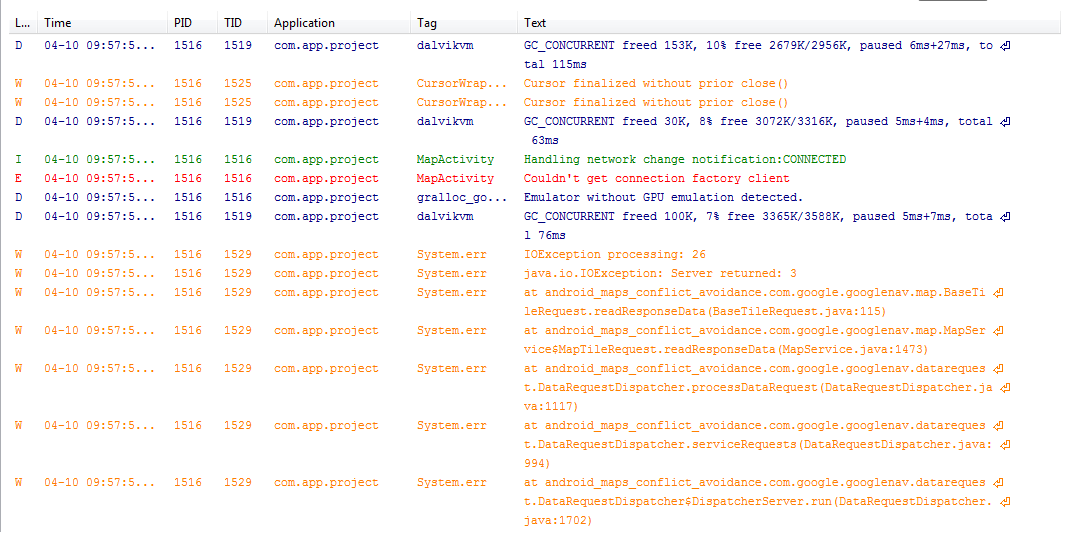Image resolution: width=1068 pixels, height=544 pixels.
Task: Click the truncated 'L...' level column header
Action: click(x=22, y=22)
